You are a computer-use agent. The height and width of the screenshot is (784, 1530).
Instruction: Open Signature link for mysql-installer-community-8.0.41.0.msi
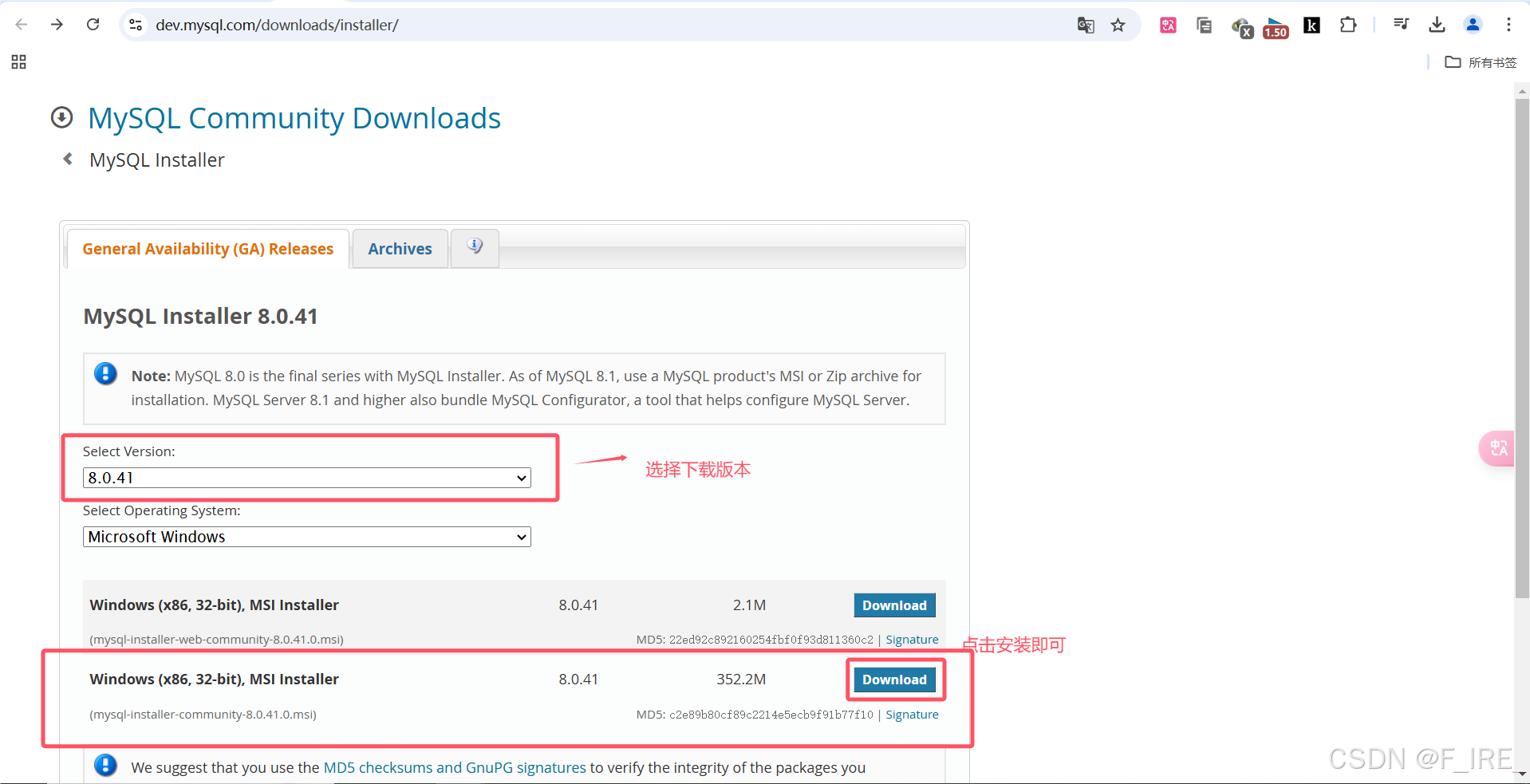point(912,715)
